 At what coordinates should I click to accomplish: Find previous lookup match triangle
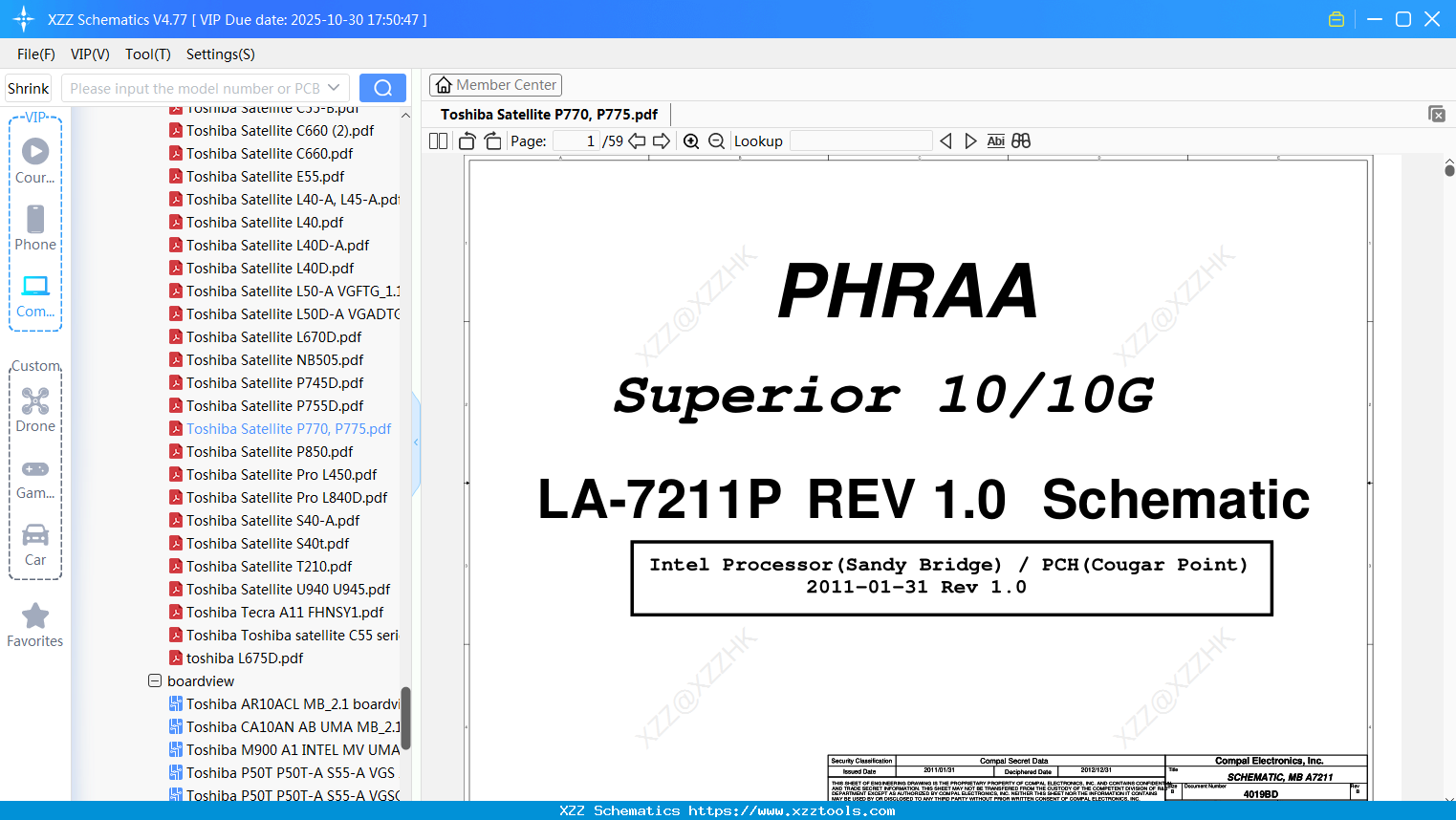945,141
